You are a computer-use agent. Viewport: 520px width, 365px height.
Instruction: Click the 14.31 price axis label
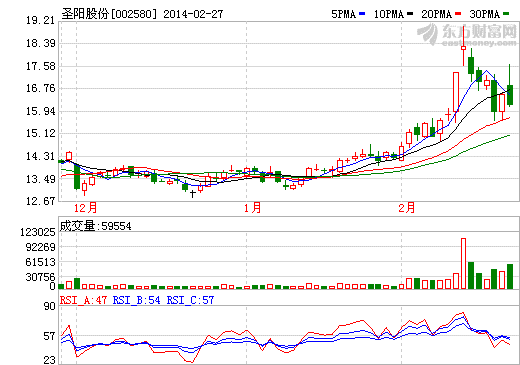40,156
